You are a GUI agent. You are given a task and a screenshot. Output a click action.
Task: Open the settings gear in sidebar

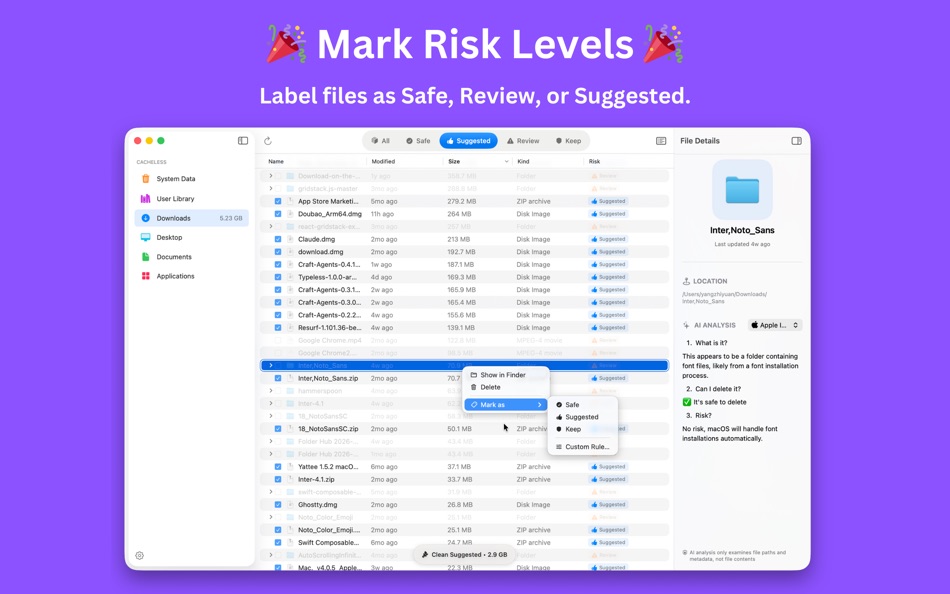[139, 555]
